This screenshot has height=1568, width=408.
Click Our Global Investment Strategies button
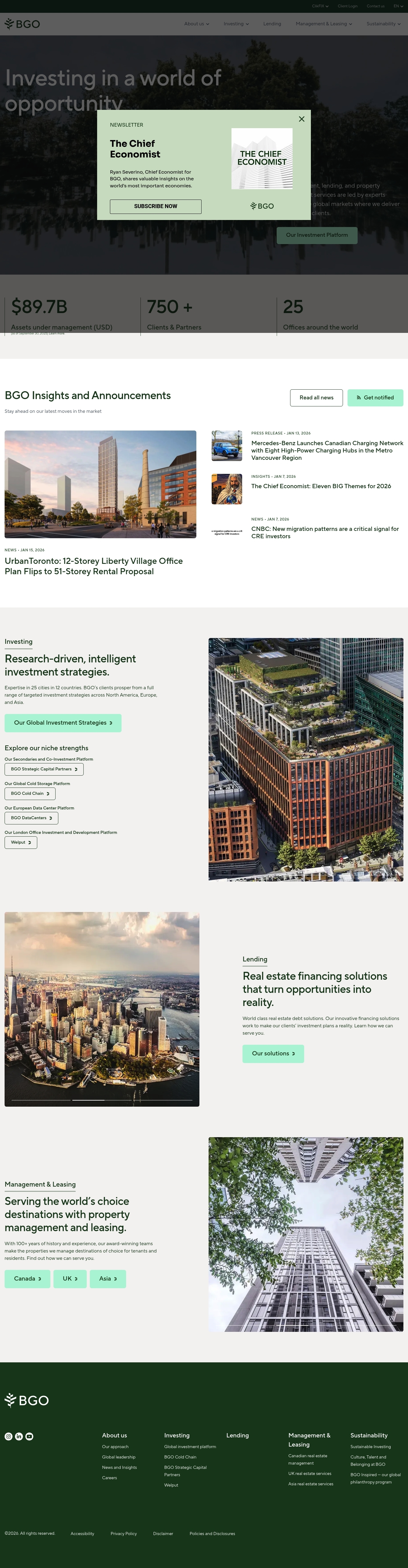click(63, 723)
